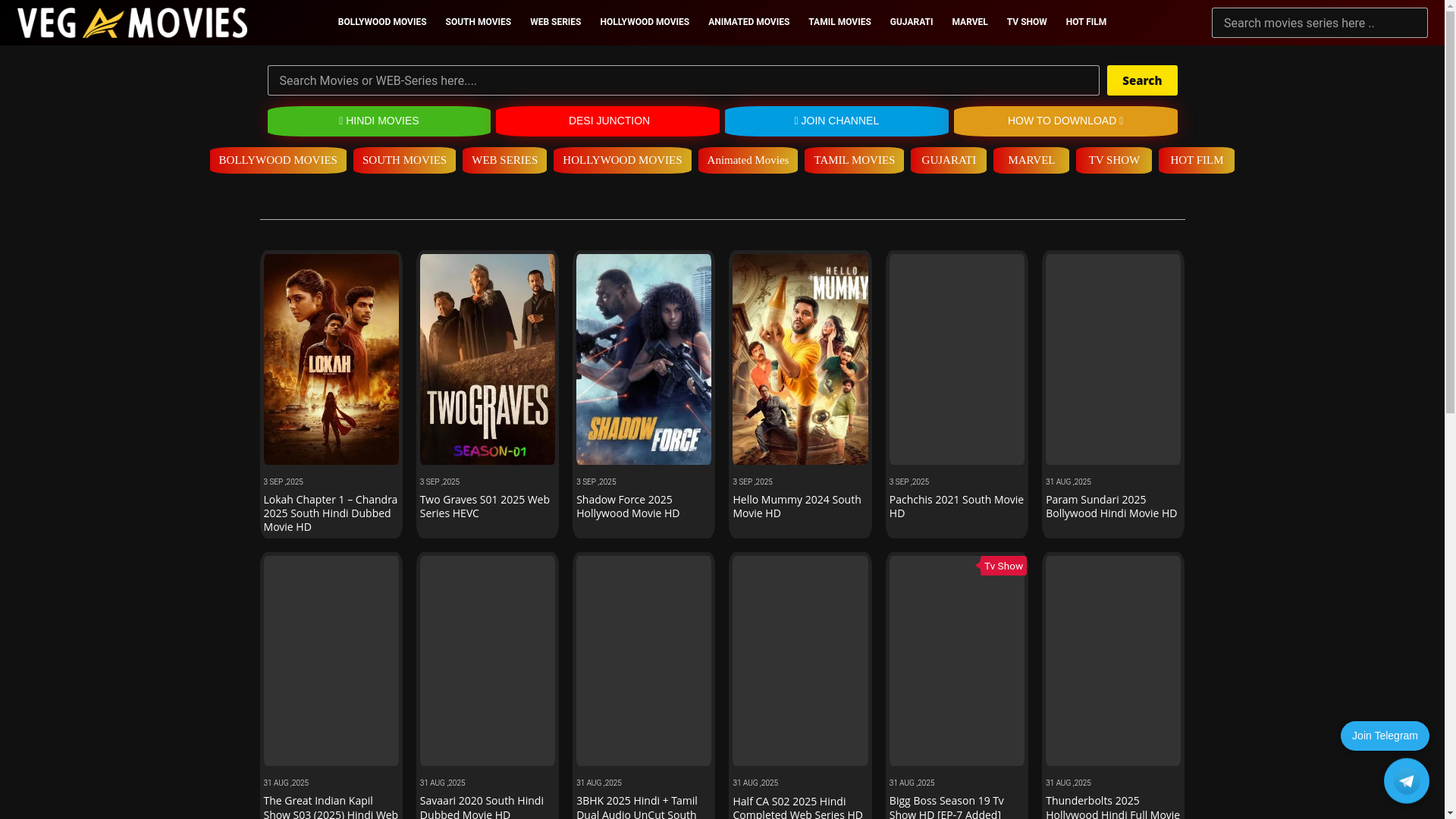The width and height of the screenshot is (1456, 819).
Task: Open The Great Indian Kapil Show S03 link
Action: [x=331, y=807]
